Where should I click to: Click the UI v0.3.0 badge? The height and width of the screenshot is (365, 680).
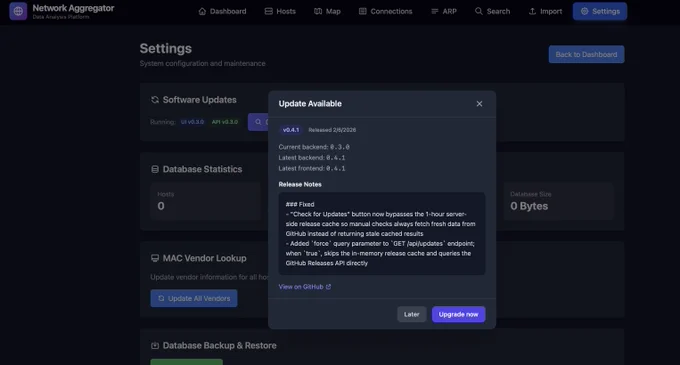(x=192, y=122)
